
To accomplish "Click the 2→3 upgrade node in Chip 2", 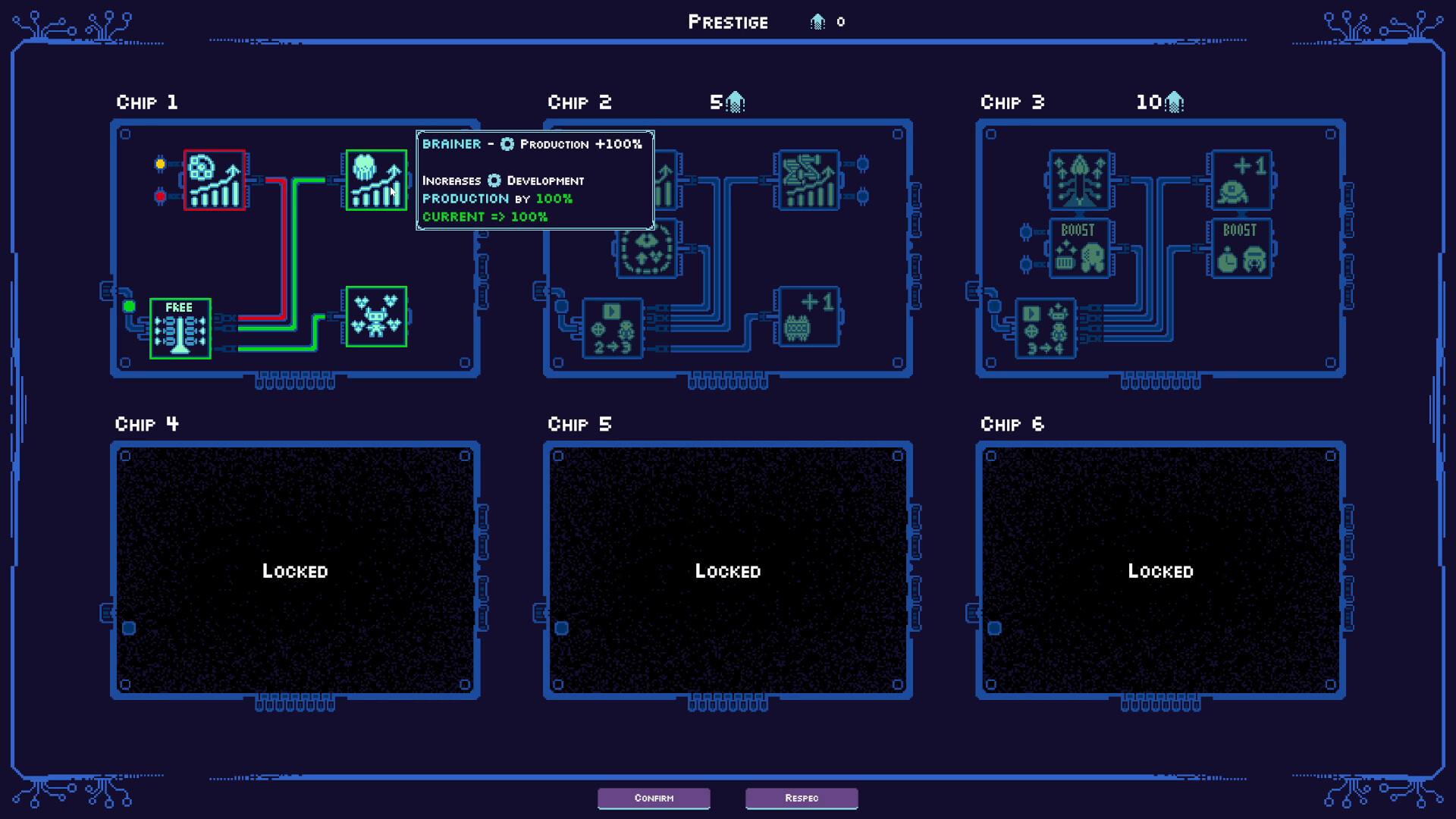I will point(613,328).
